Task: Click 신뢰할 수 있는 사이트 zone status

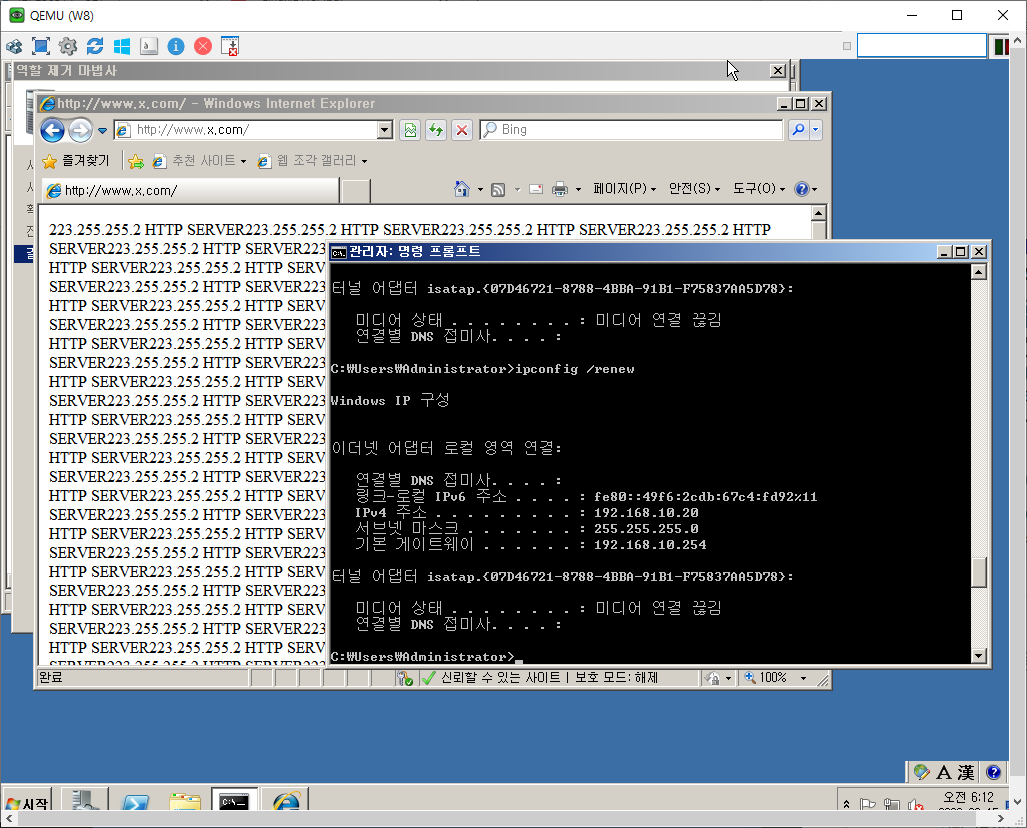Action: point(500,677)
